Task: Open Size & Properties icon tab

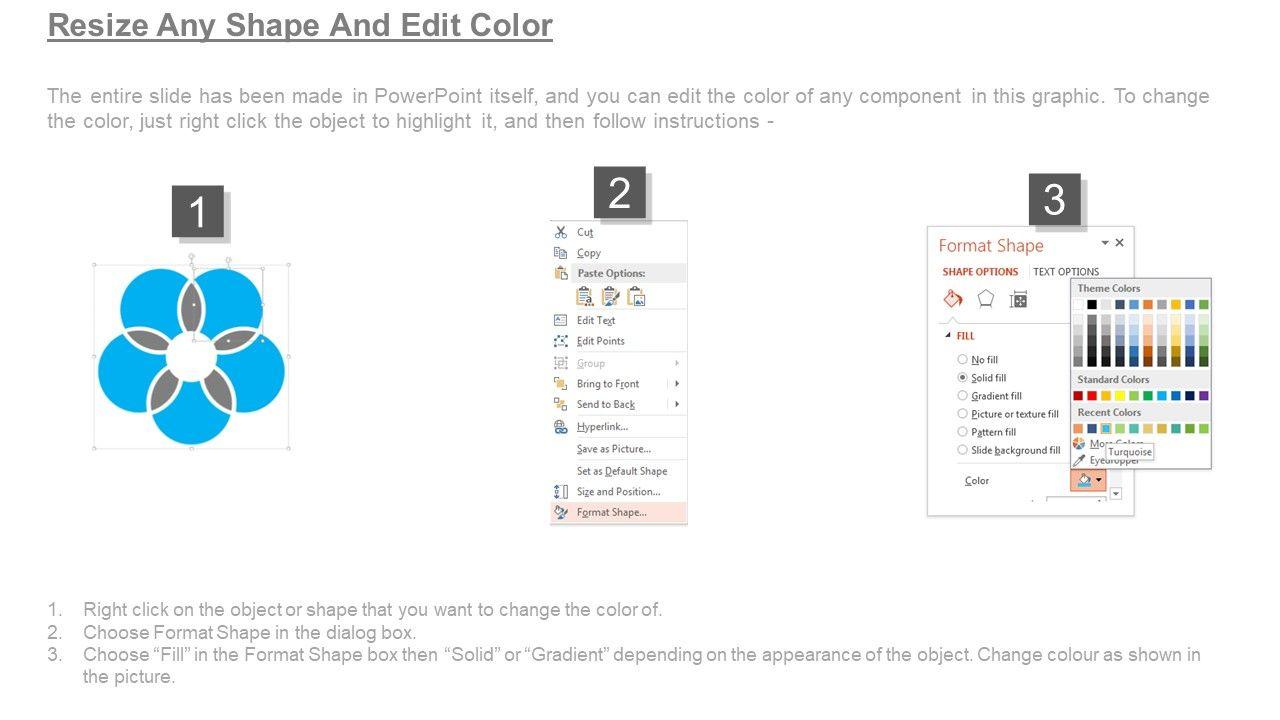Action: [1019, 299]
